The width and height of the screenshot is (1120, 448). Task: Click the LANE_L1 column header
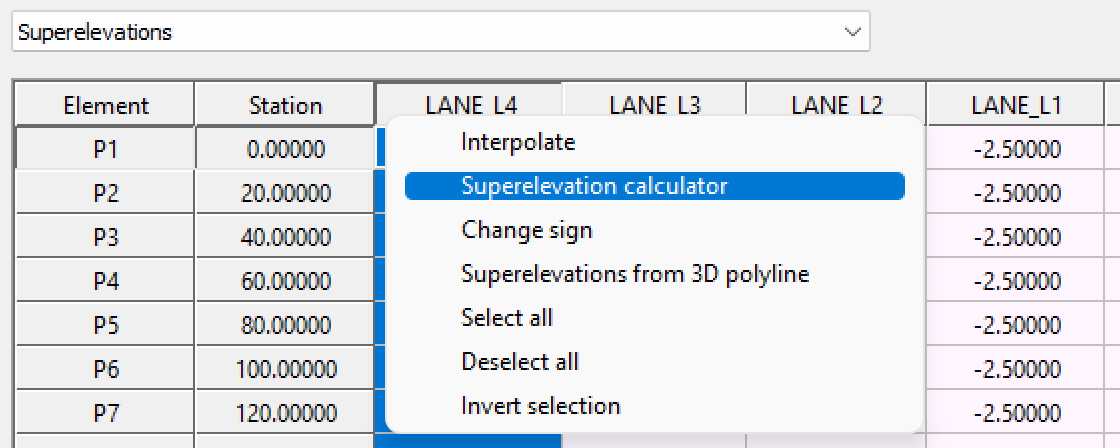tap(1015, 105)
